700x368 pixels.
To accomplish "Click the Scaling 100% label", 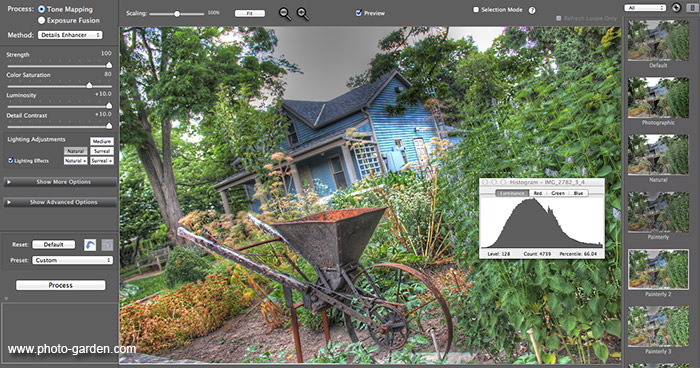I will 214,13.
